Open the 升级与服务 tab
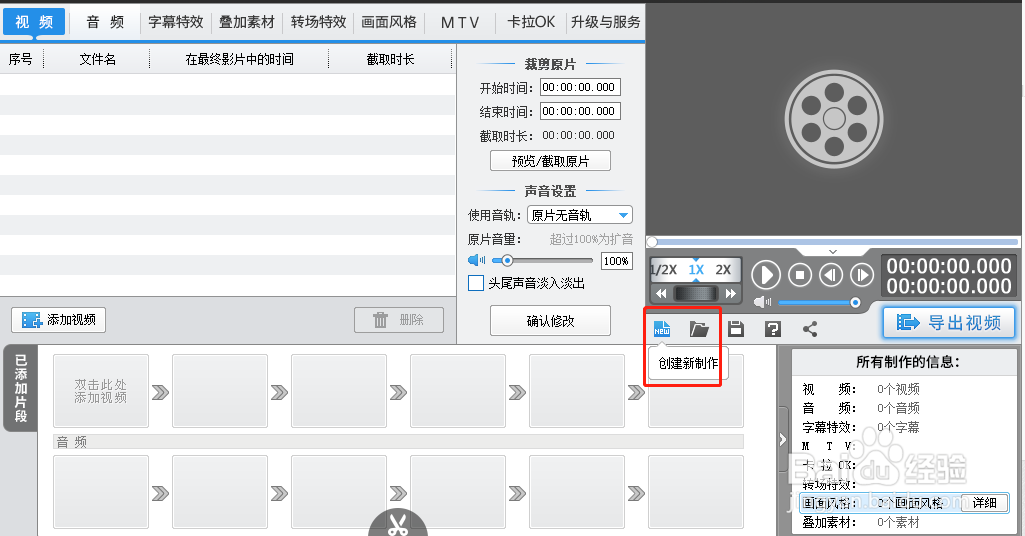1025x536 pixels. pyautogui.click(x=605, y=22)
